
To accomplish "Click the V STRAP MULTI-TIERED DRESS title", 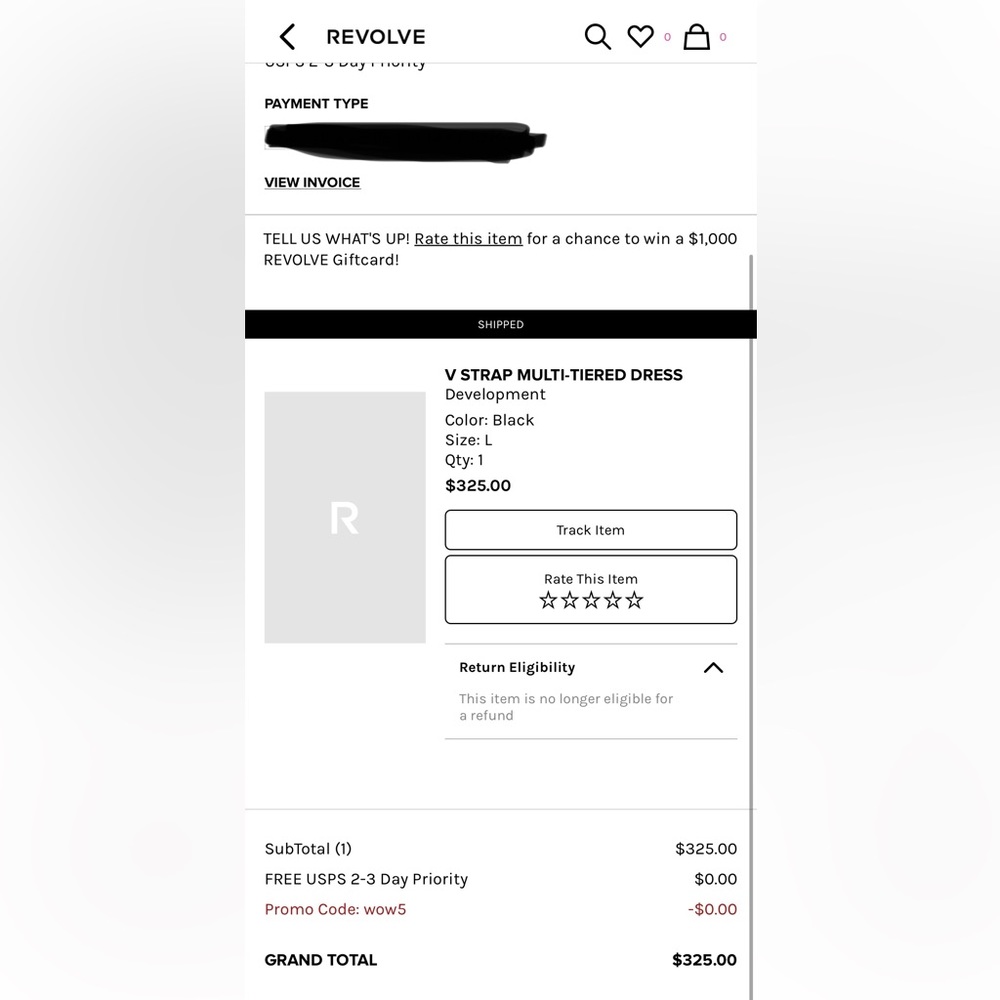I will (564, 374).
